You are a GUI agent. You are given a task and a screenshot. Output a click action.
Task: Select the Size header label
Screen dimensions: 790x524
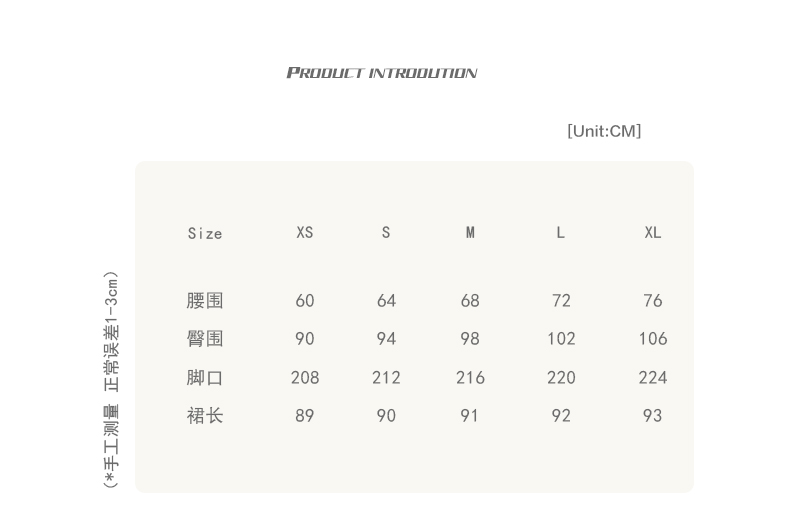click(x=205, y=234)
